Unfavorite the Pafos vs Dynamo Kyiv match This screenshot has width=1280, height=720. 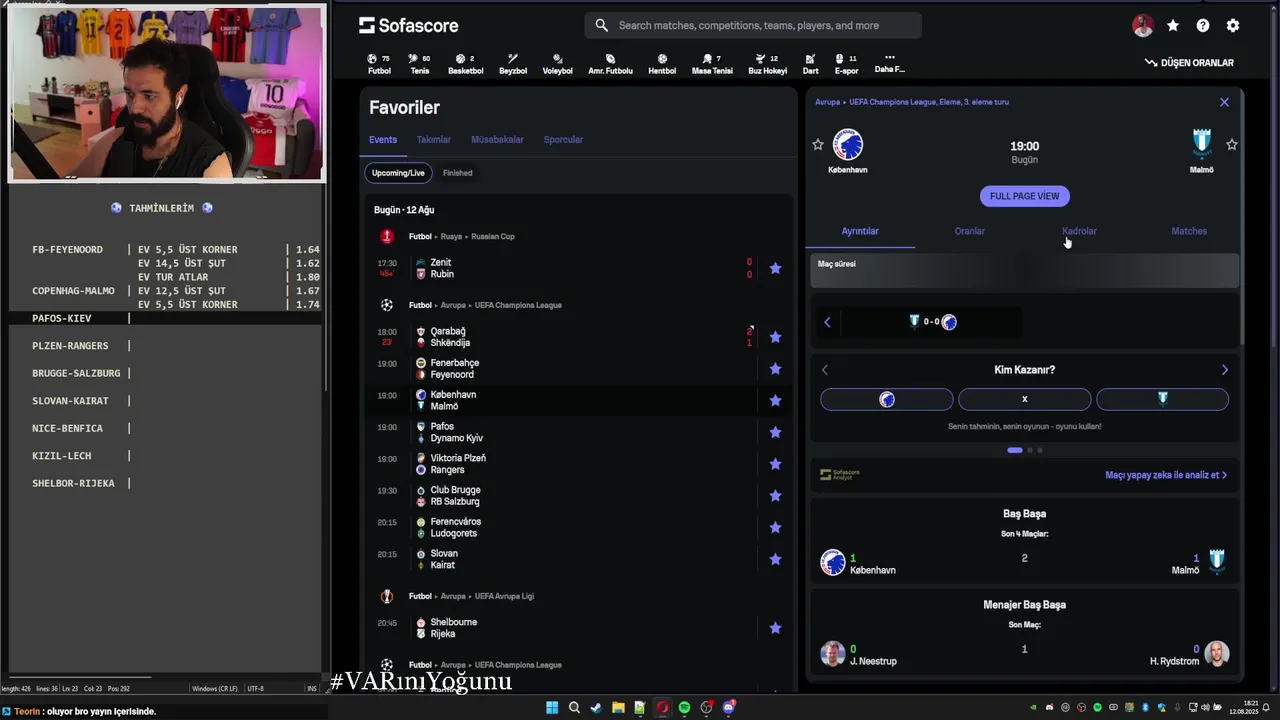[775, 432]
